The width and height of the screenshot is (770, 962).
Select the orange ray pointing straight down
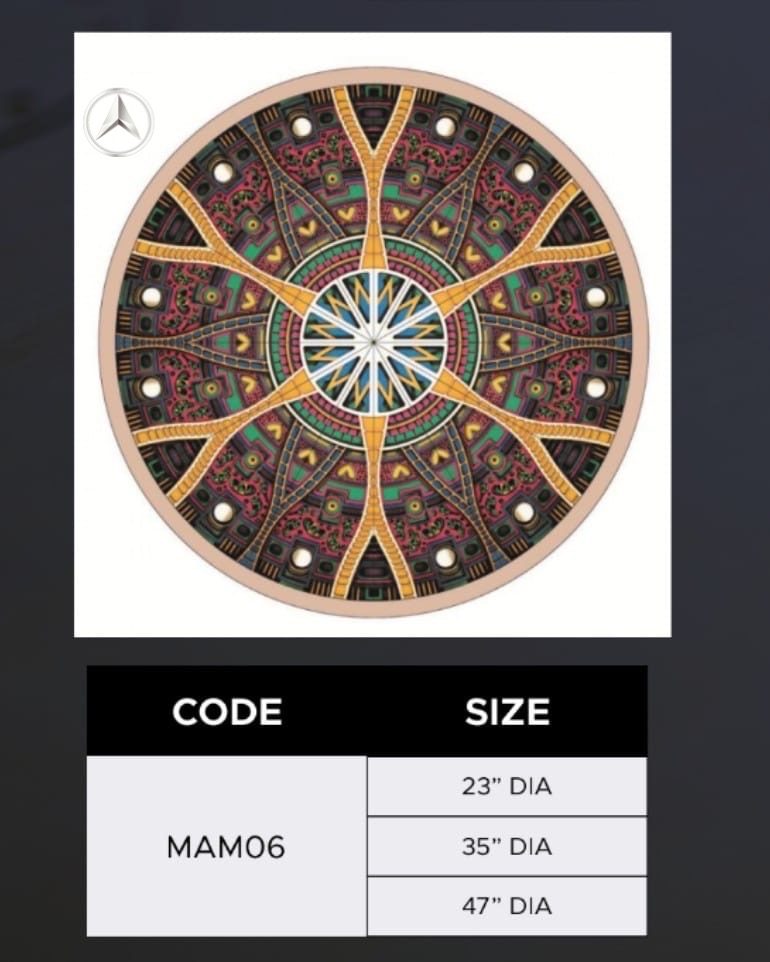373,506
